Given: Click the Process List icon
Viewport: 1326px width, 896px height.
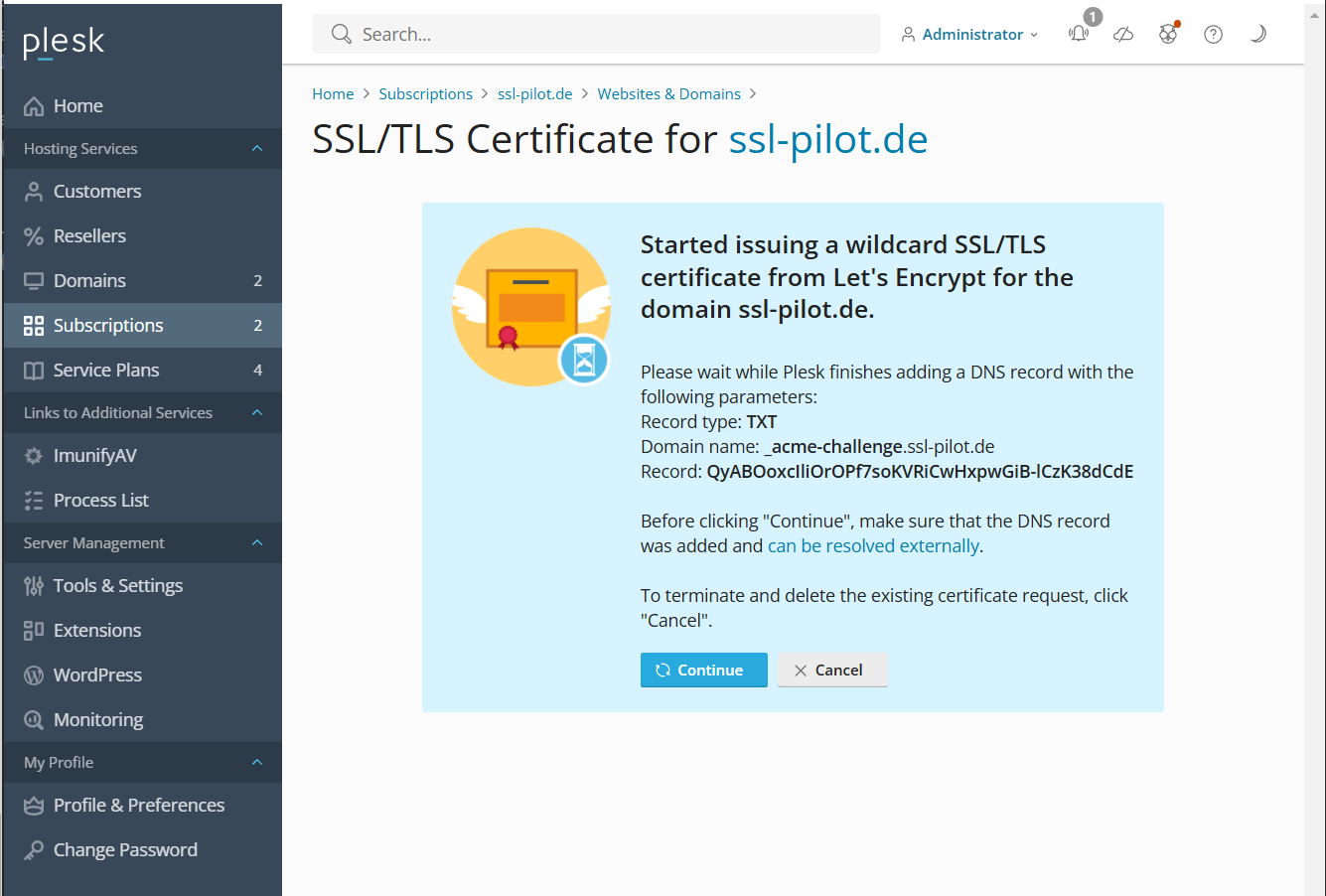Looking at the screenshot, I should [x=34, y=501].
